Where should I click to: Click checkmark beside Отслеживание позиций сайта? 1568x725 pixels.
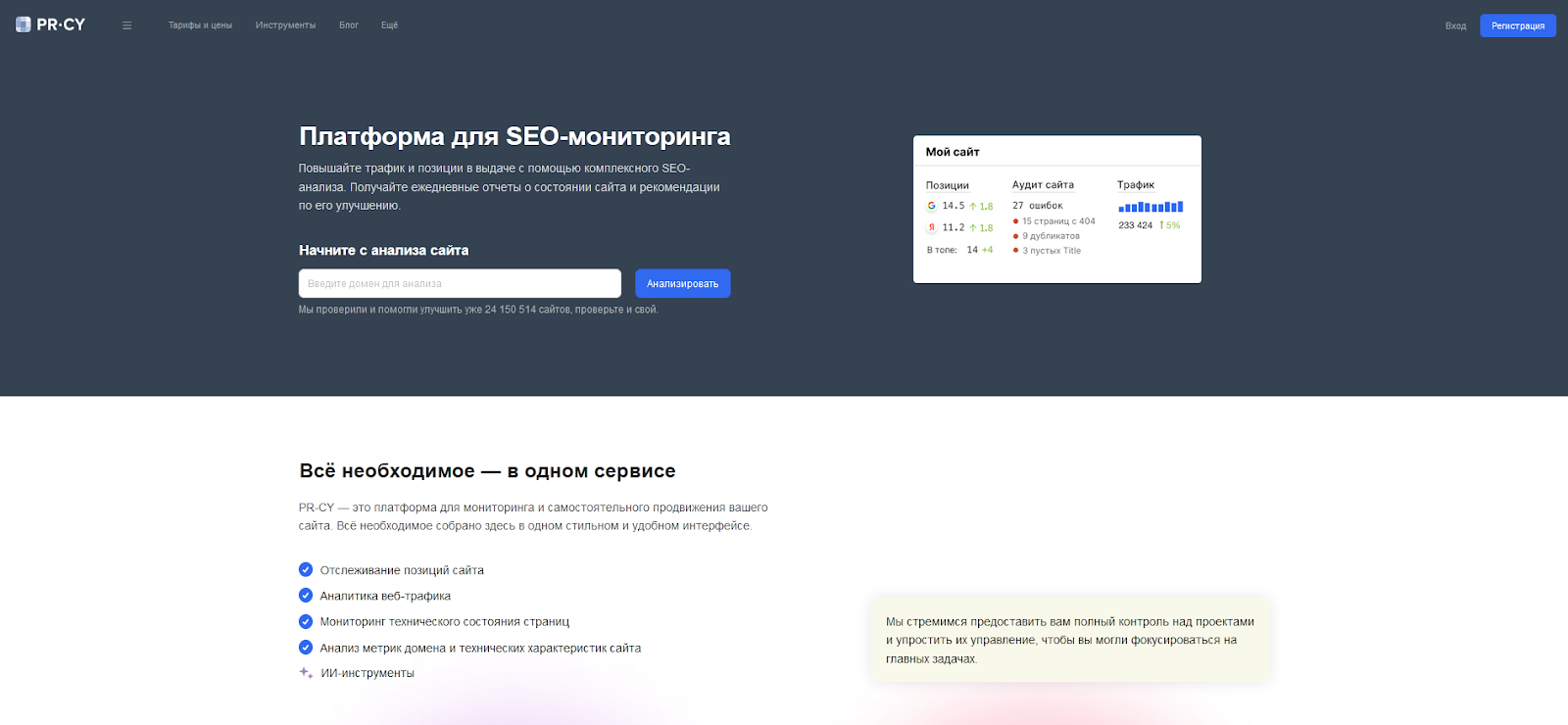click(306, 570)
